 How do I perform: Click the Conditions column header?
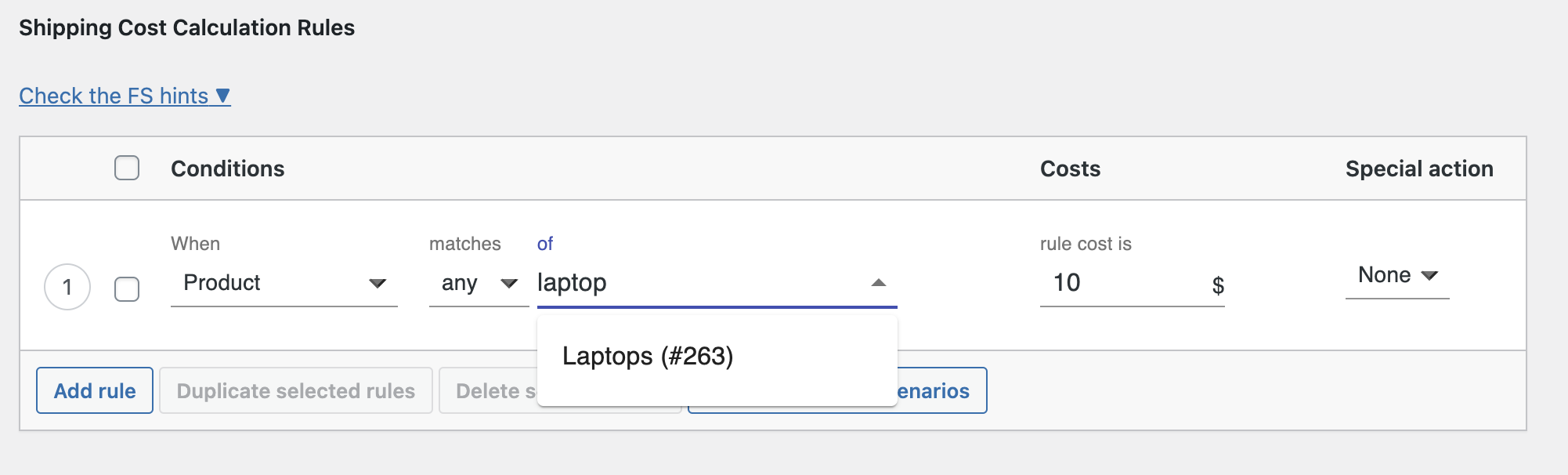coord(228,169)
